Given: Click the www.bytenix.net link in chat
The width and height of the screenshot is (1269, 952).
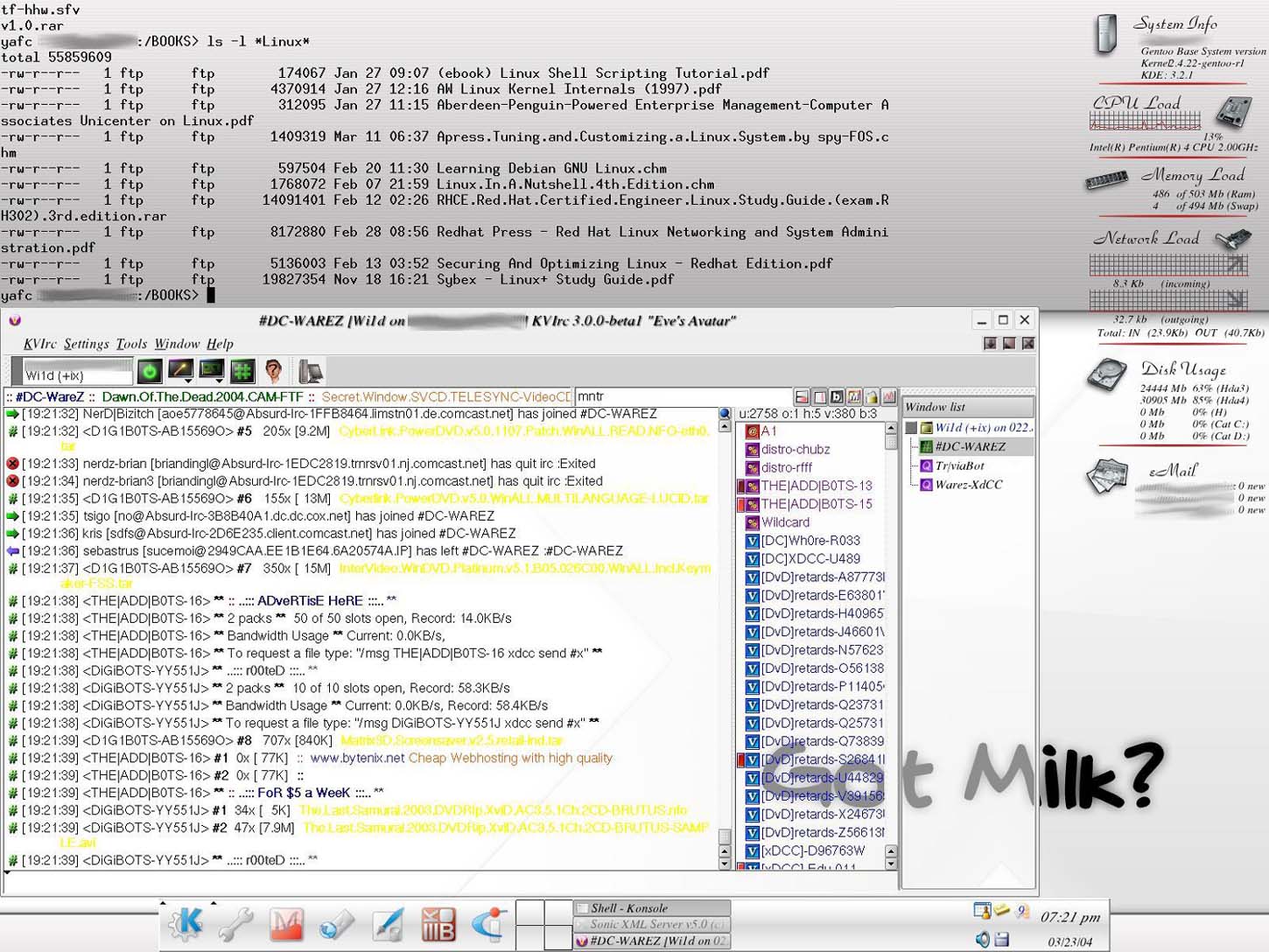Looking at the screenshot, I should coord(357,758).
